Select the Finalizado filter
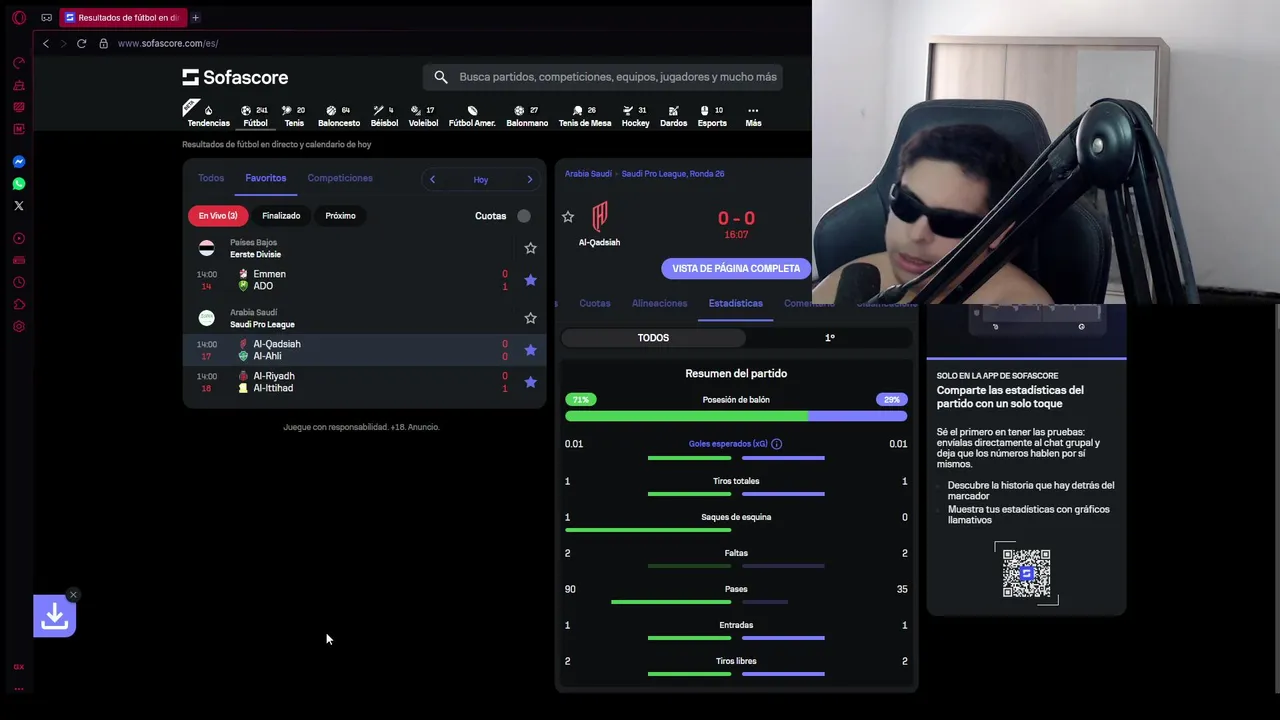 [x=281, y=215]
